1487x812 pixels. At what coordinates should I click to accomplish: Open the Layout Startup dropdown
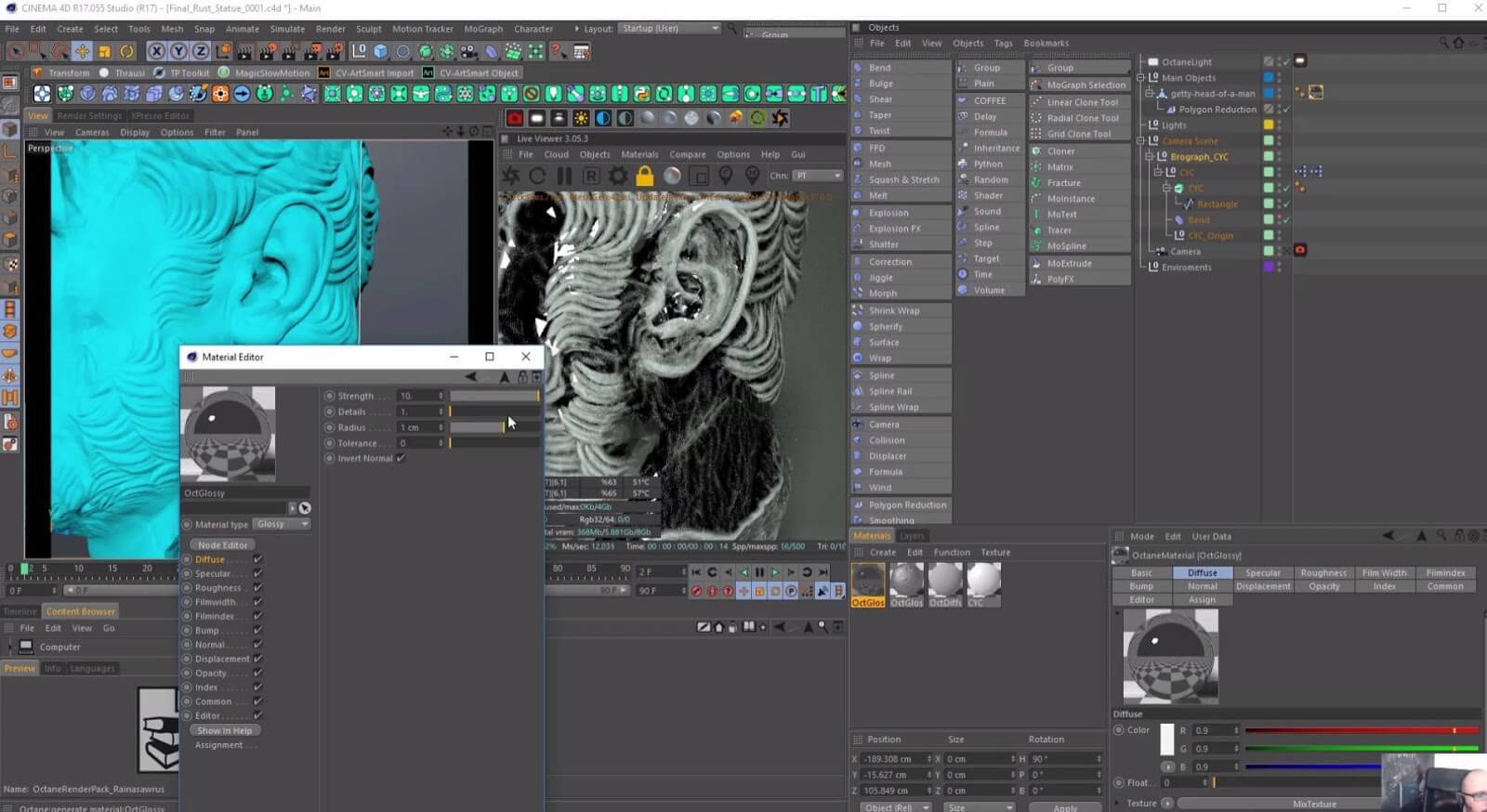(669, 29)
